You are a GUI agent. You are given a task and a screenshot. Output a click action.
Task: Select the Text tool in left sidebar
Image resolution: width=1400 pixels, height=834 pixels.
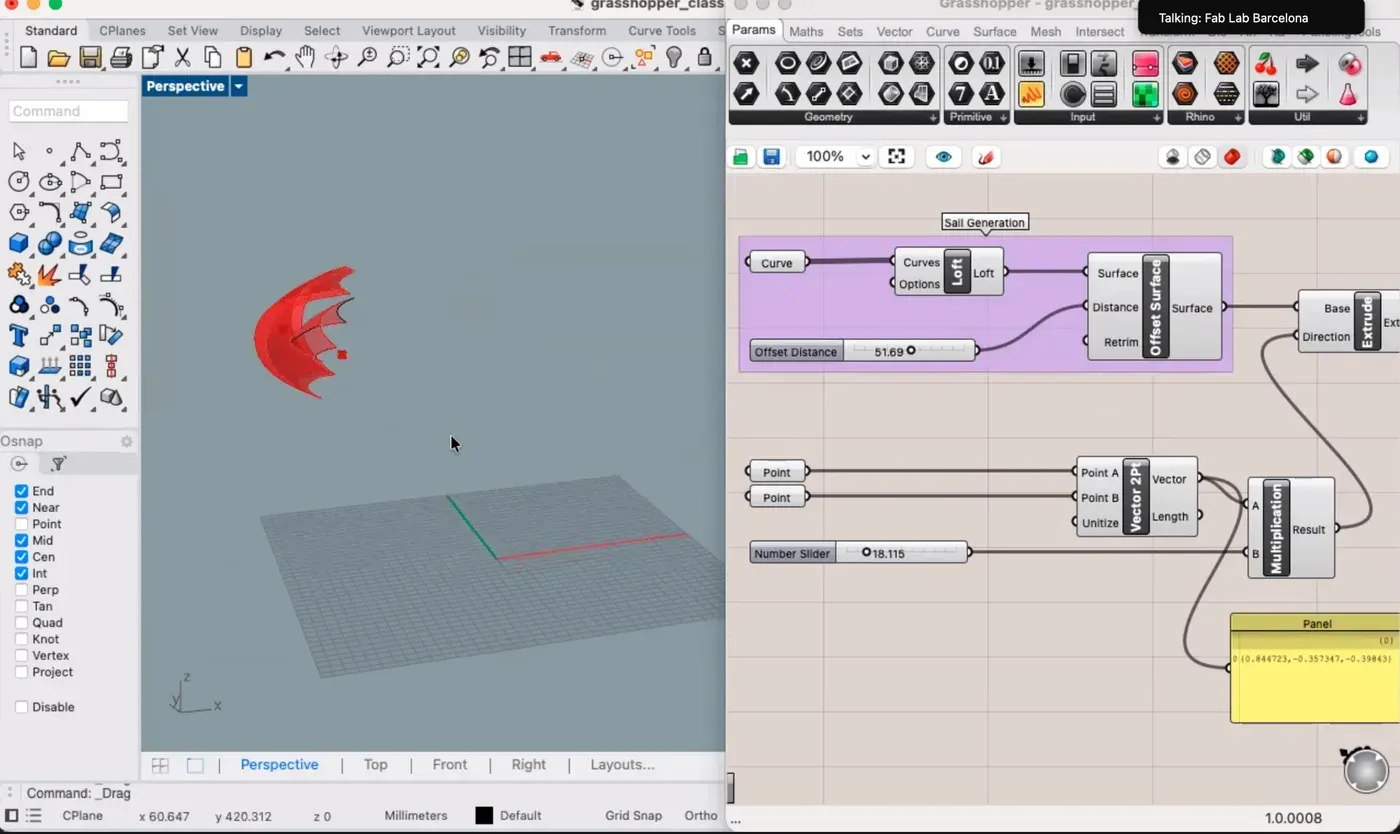point(18,335)
